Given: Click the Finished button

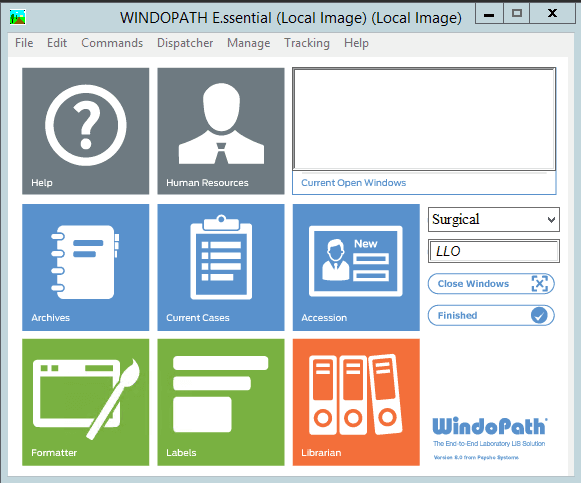Looking at the screenshot, I should click(491, 316).
